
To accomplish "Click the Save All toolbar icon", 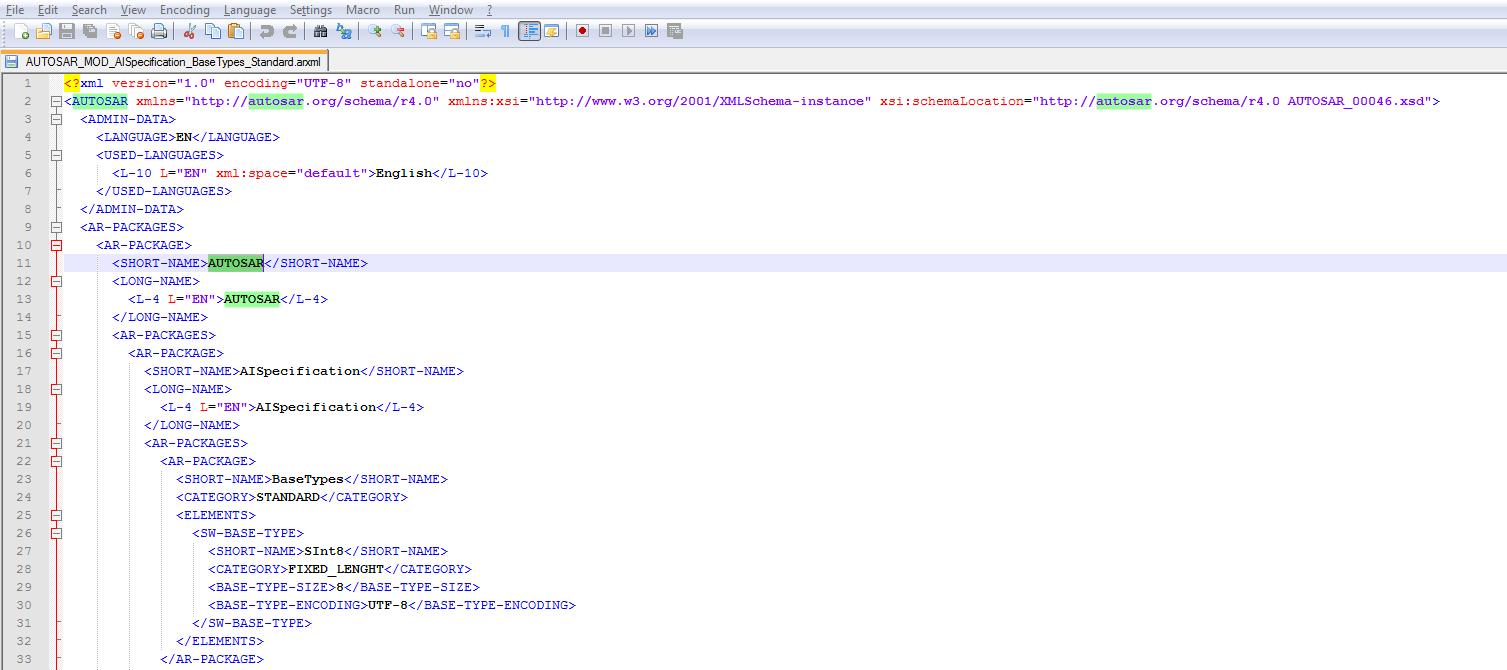I will (89, 31).
